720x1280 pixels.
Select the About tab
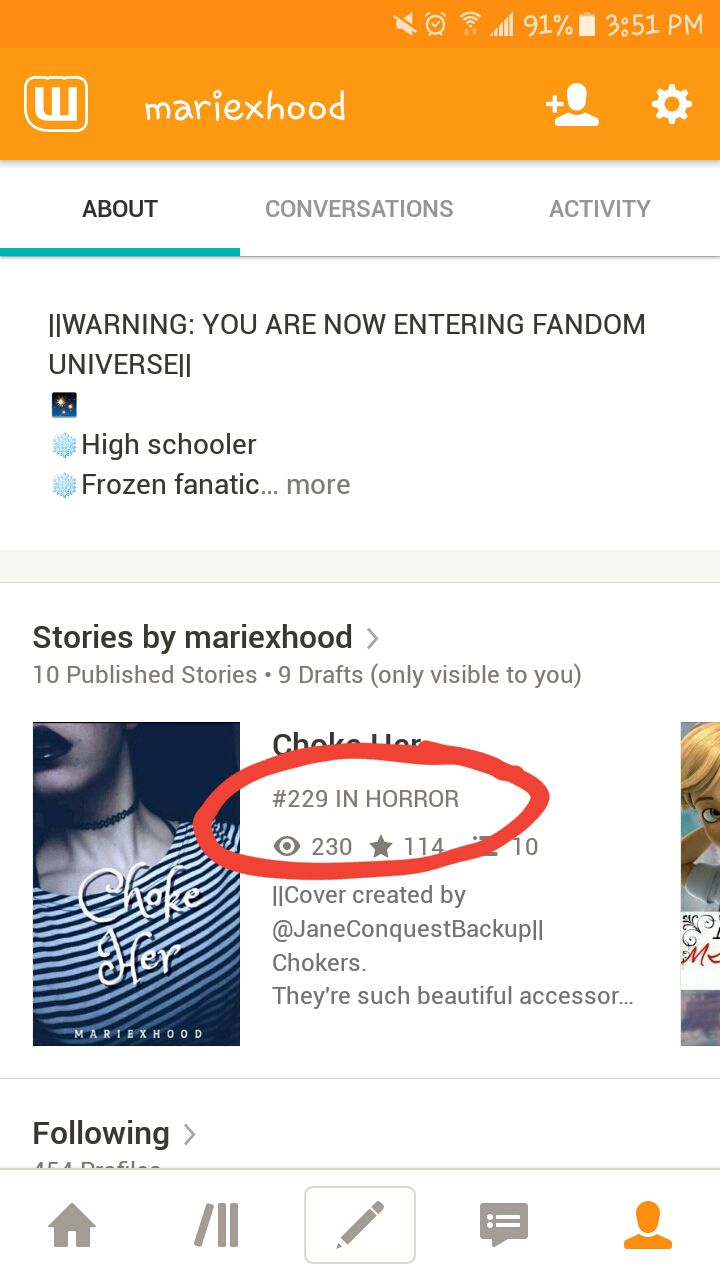tap(120, 209)
